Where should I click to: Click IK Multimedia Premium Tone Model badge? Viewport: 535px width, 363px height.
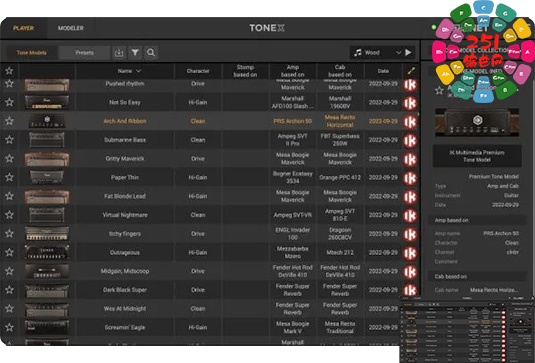(477, 156)
